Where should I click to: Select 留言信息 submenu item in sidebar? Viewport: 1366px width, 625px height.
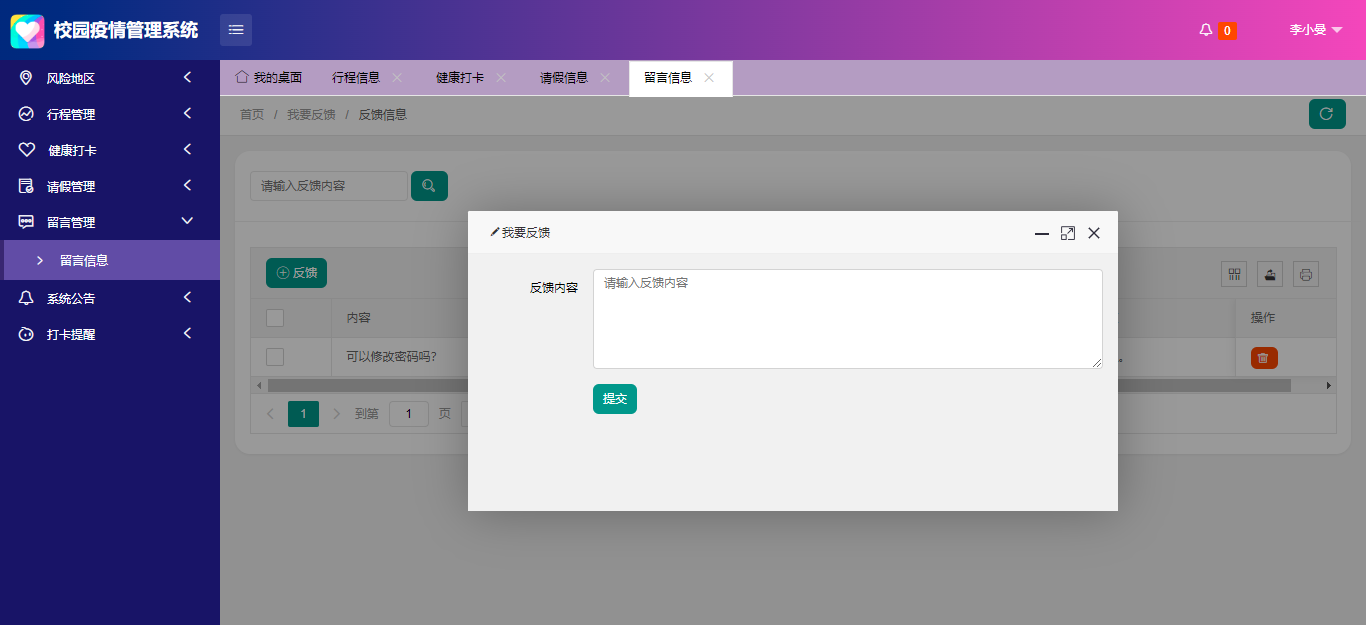pos(110,260)
